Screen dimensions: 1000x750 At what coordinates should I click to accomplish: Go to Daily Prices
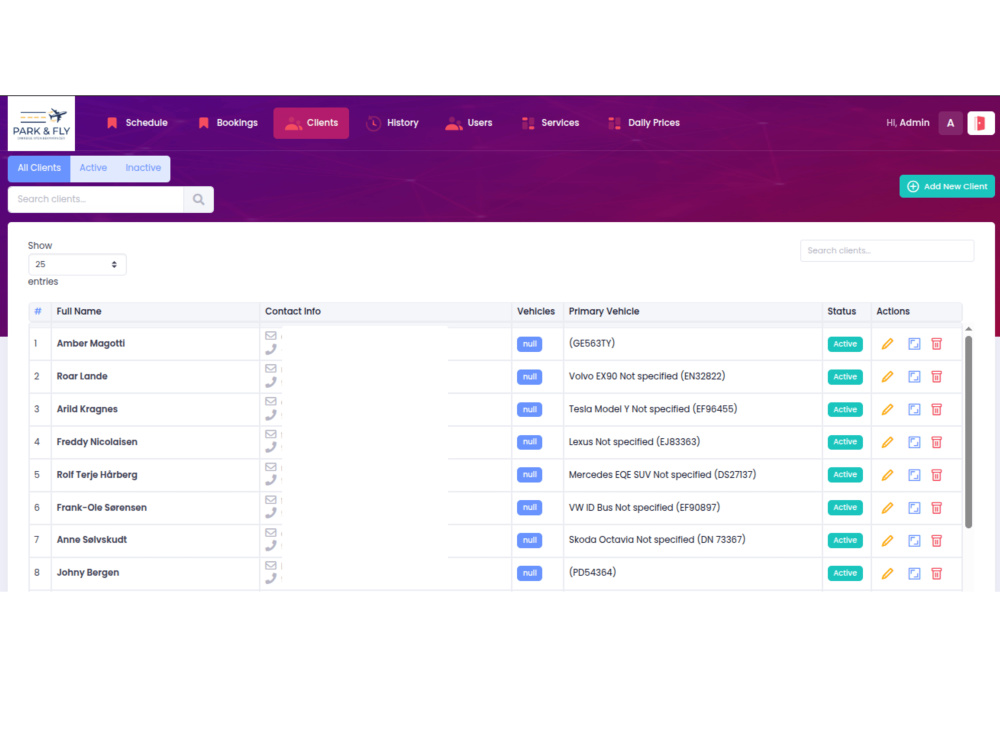click(x=644, y=123)
